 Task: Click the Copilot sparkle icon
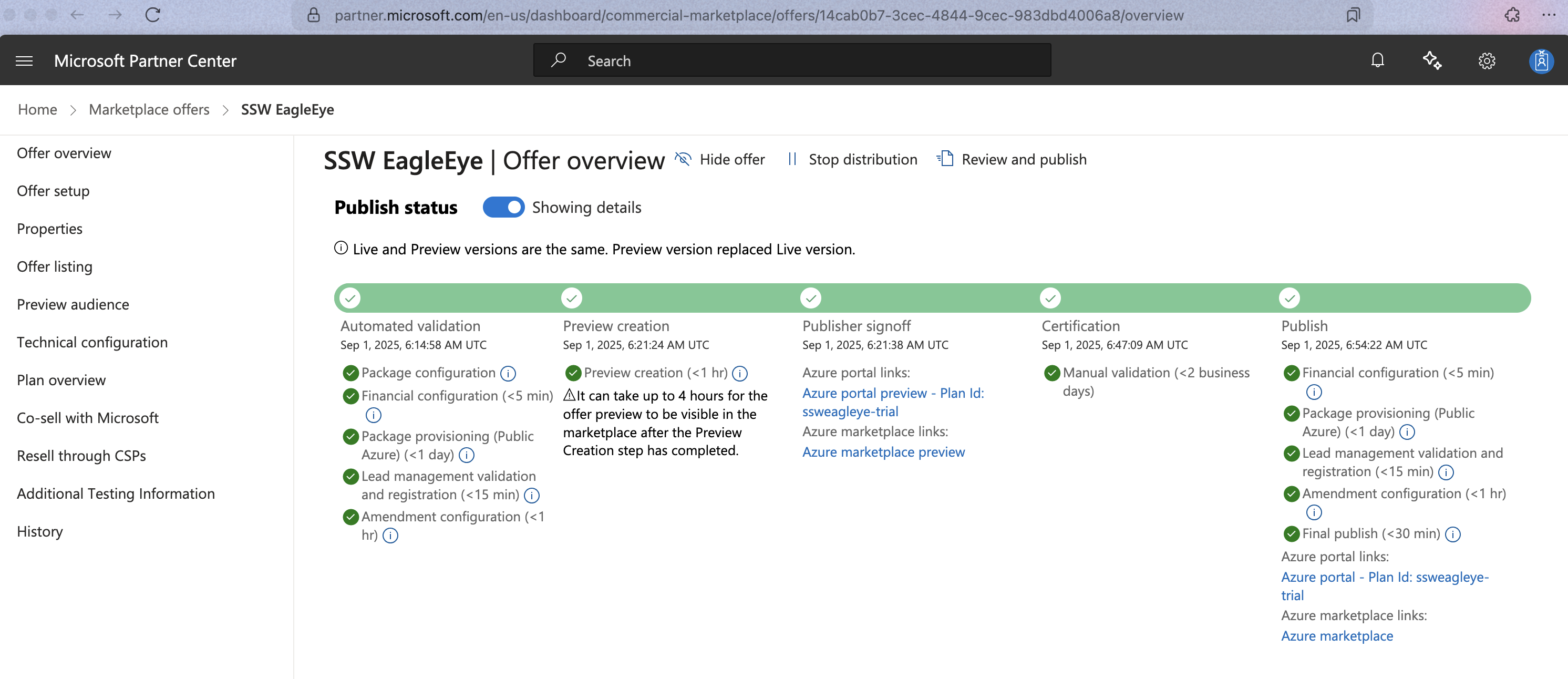pyautogui.click(x=1432, y=60)
